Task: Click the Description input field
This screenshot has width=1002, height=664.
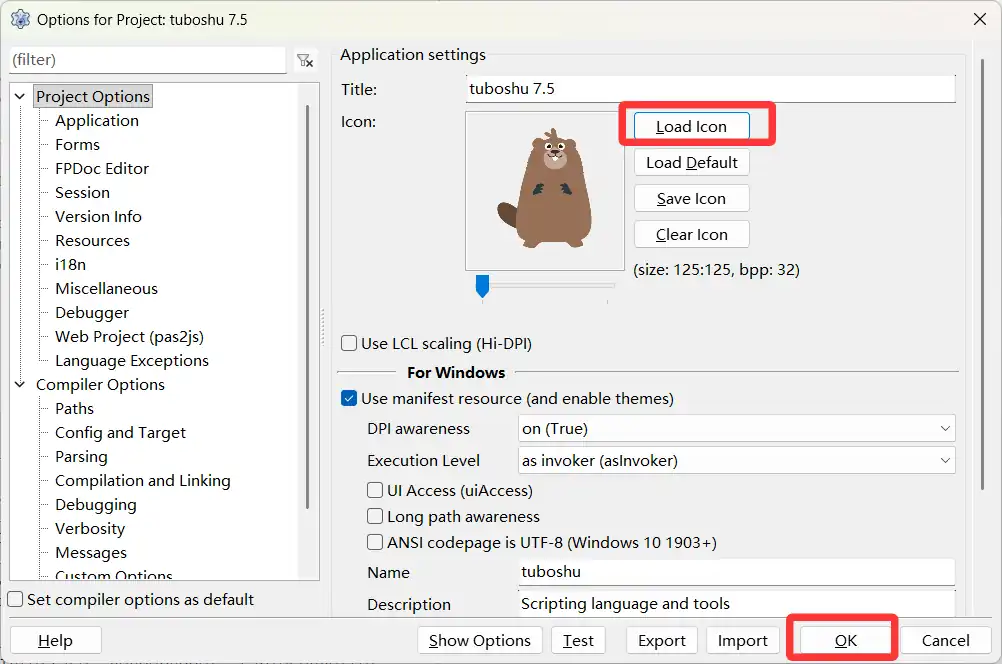Action: point(737,604)
